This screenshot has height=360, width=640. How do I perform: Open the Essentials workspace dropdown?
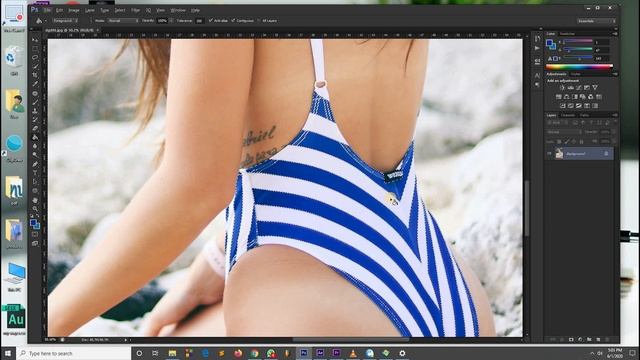point(596,21)
